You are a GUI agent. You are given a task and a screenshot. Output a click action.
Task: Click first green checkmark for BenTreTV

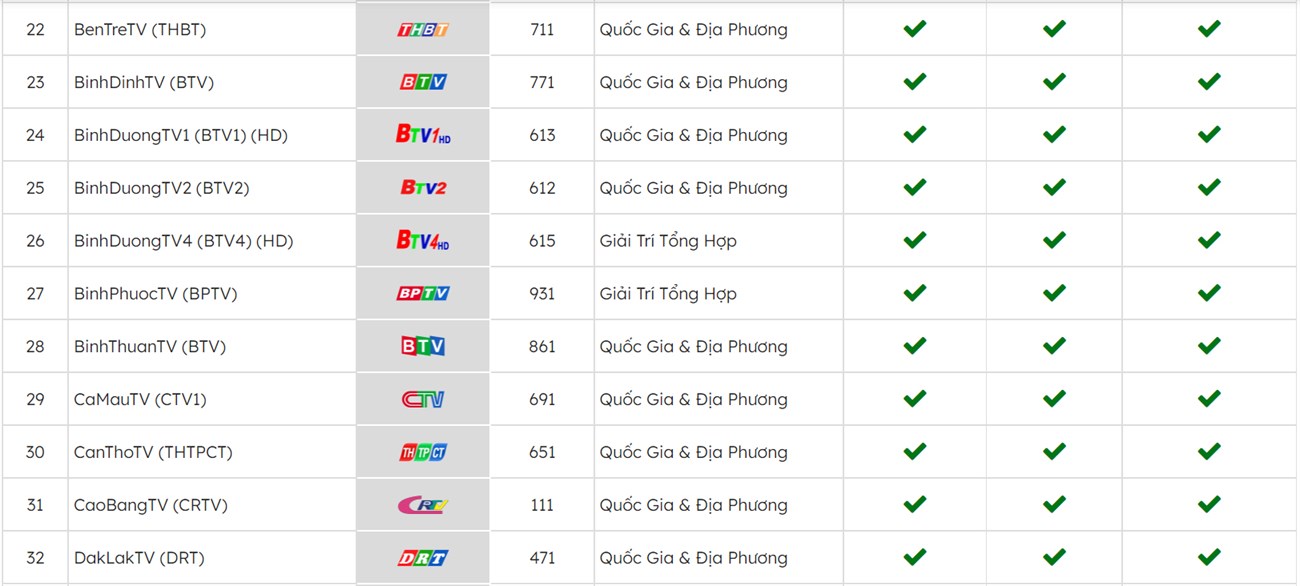point(914,29)
